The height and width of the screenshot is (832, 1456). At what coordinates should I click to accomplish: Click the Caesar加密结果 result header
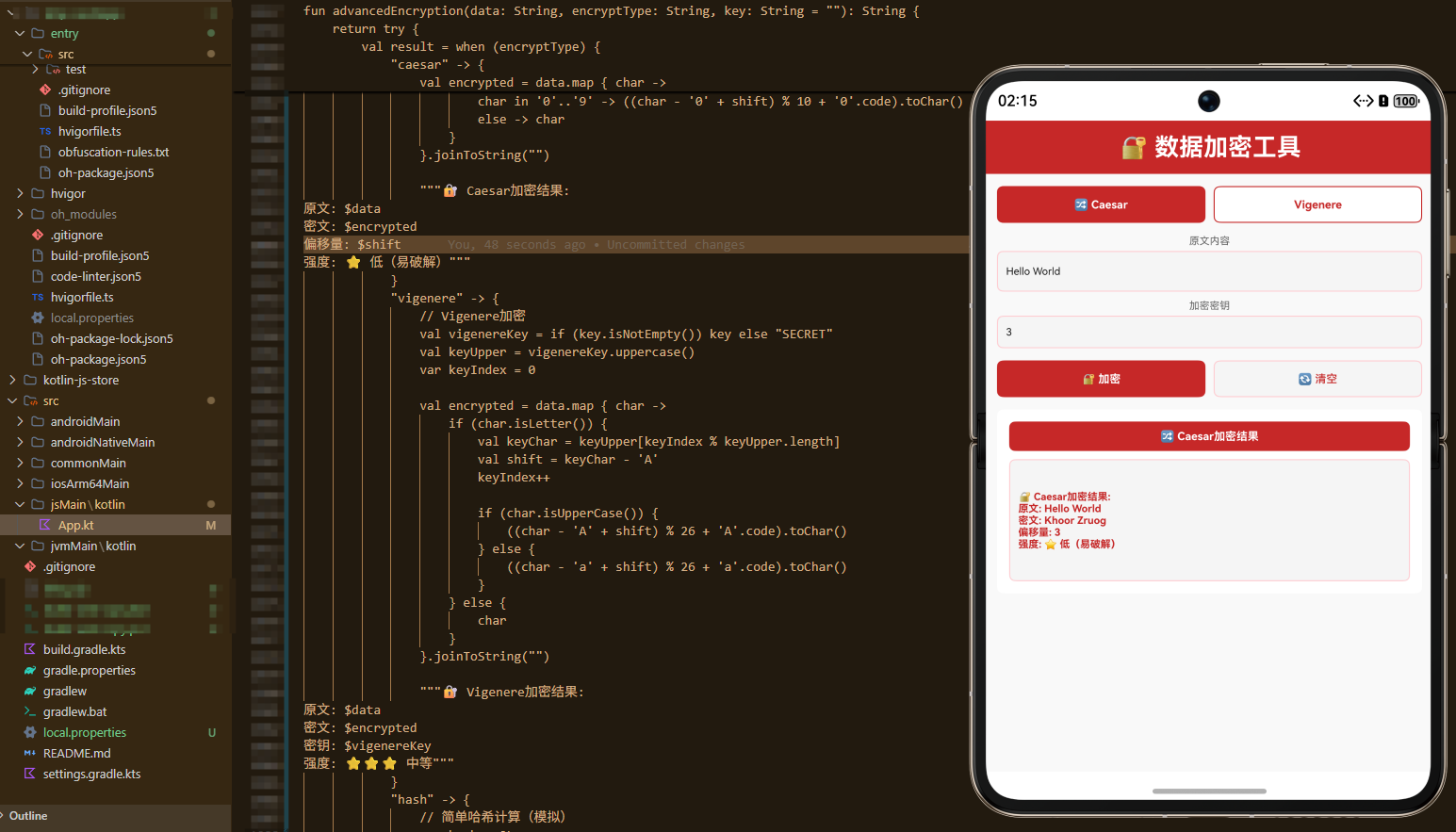pyautogui.click(x=1209, y=436)
